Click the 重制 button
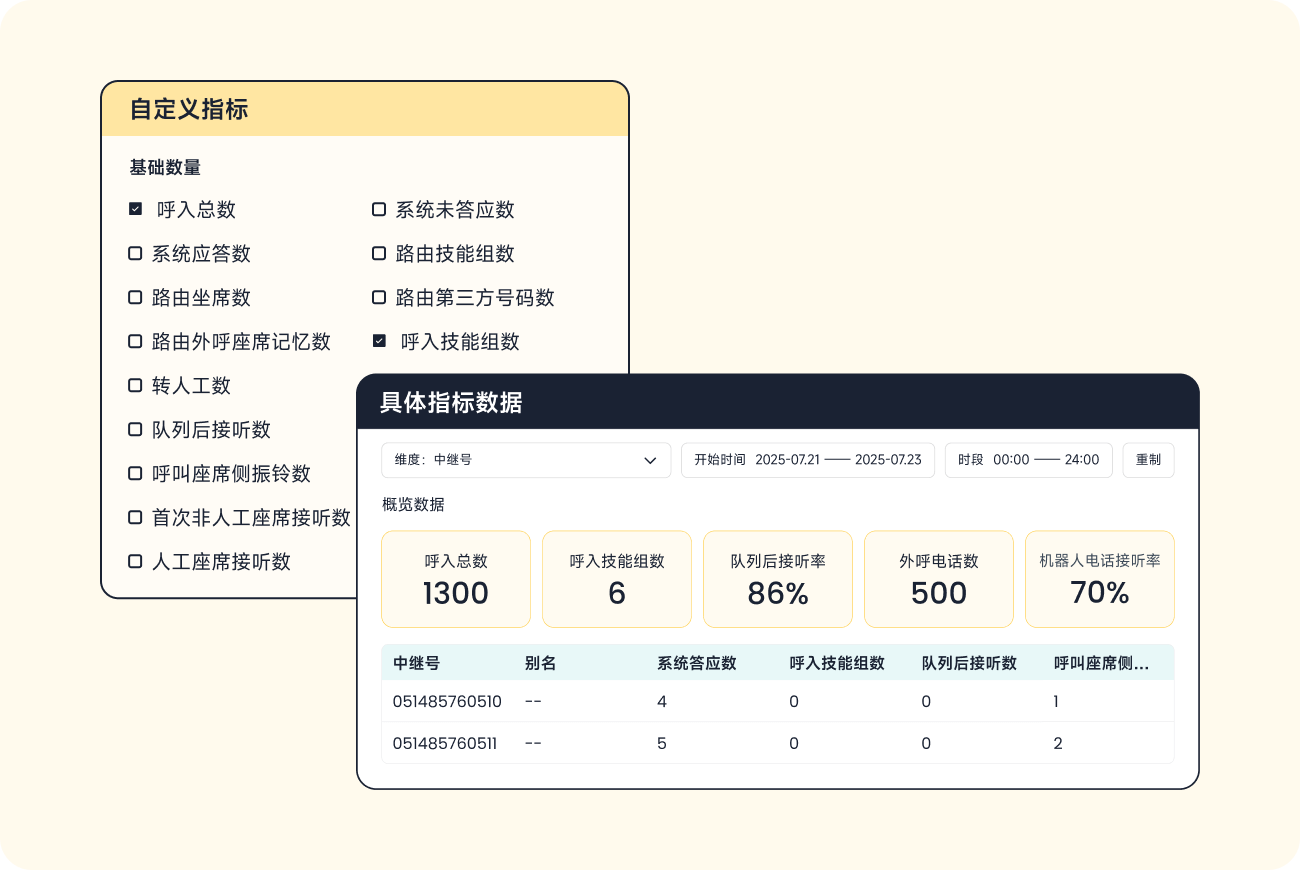 click(x=1148, y=460)
